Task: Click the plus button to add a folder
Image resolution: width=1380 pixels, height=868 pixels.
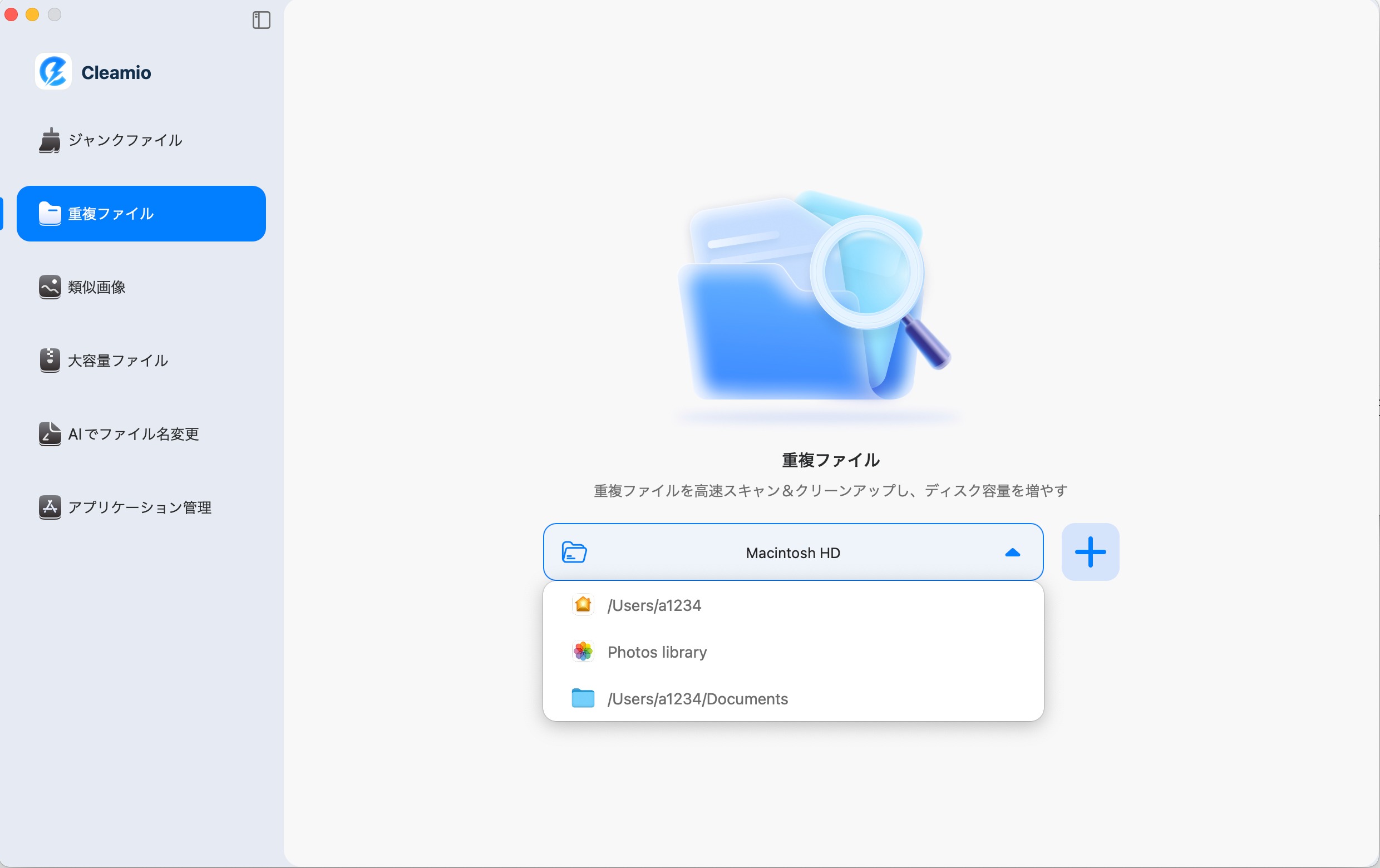Action: pyautogui.click(x=1090, y=552)
